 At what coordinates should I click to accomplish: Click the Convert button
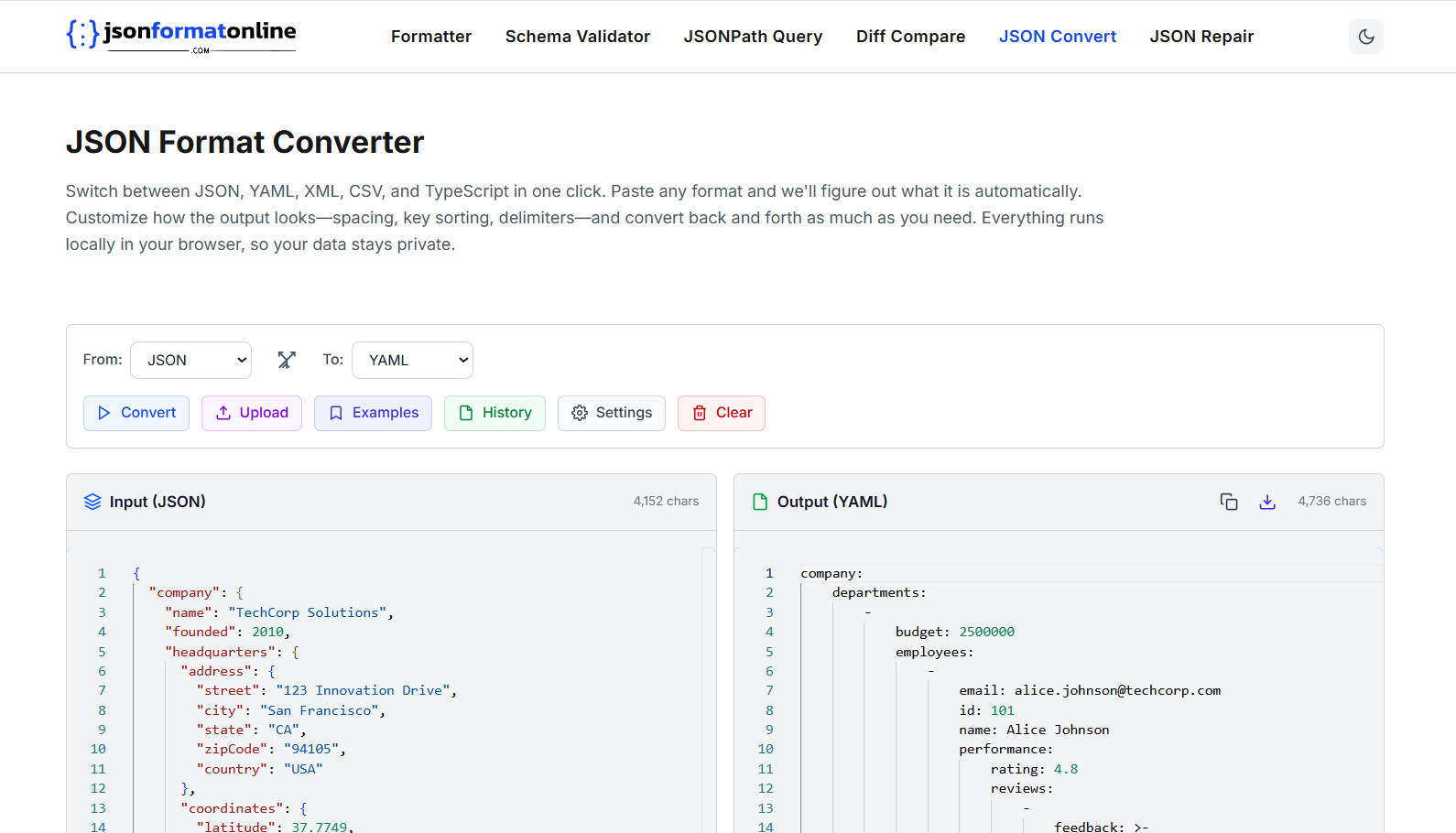click(136, 413)
